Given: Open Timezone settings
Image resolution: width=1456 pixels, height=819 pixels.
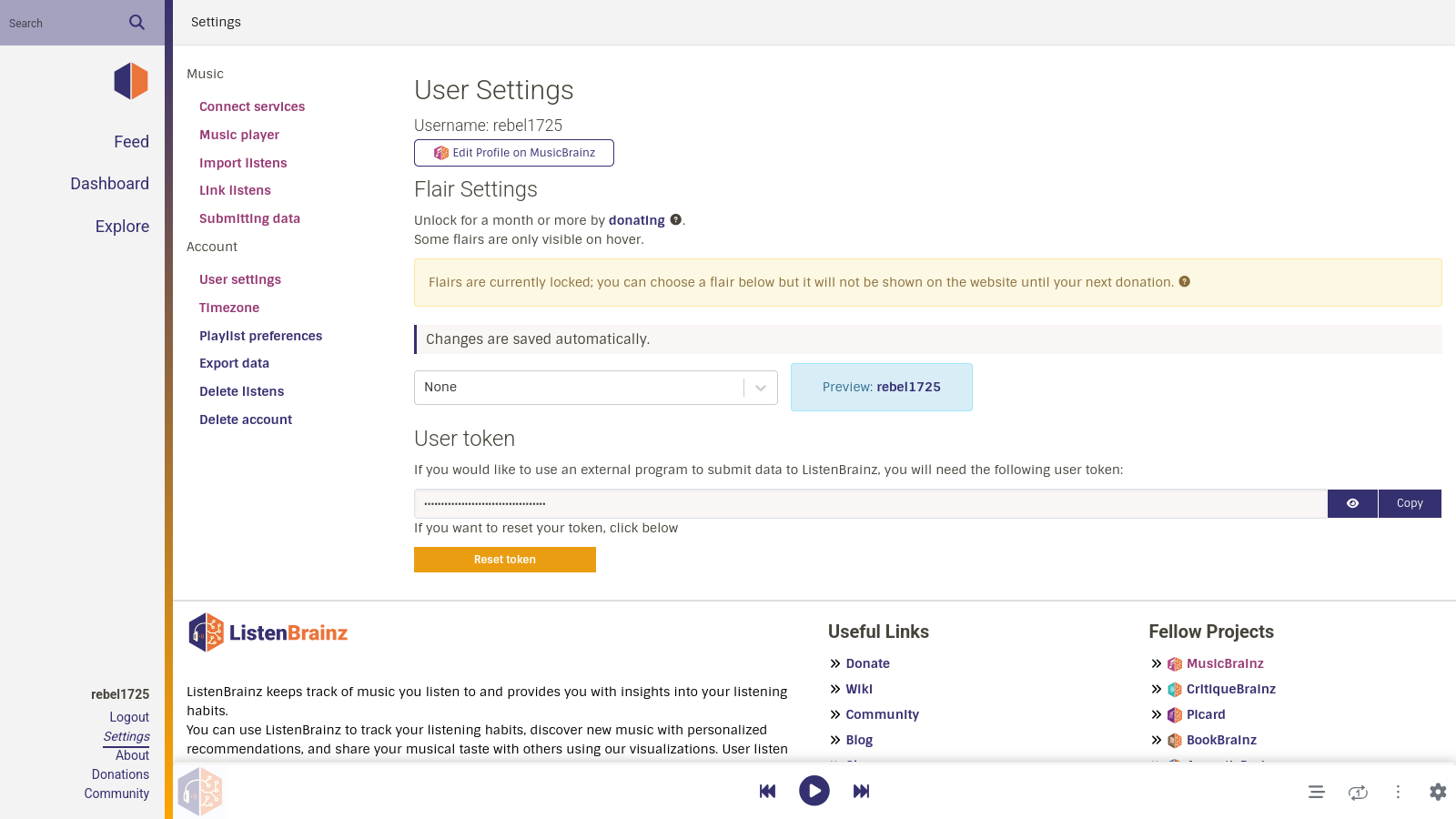Looking at the screenshot, I should coord(229,308).
